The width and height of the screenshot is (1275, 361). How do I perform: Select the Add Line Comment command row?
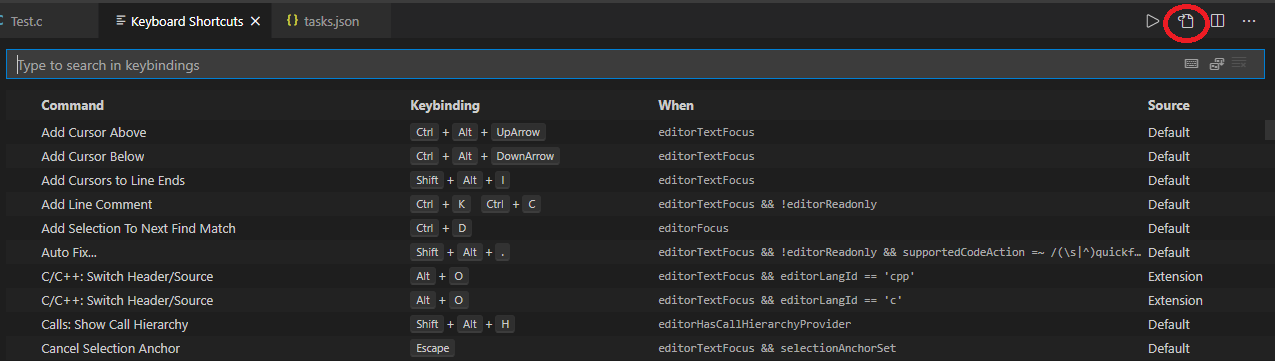click(x=634, y=204)
